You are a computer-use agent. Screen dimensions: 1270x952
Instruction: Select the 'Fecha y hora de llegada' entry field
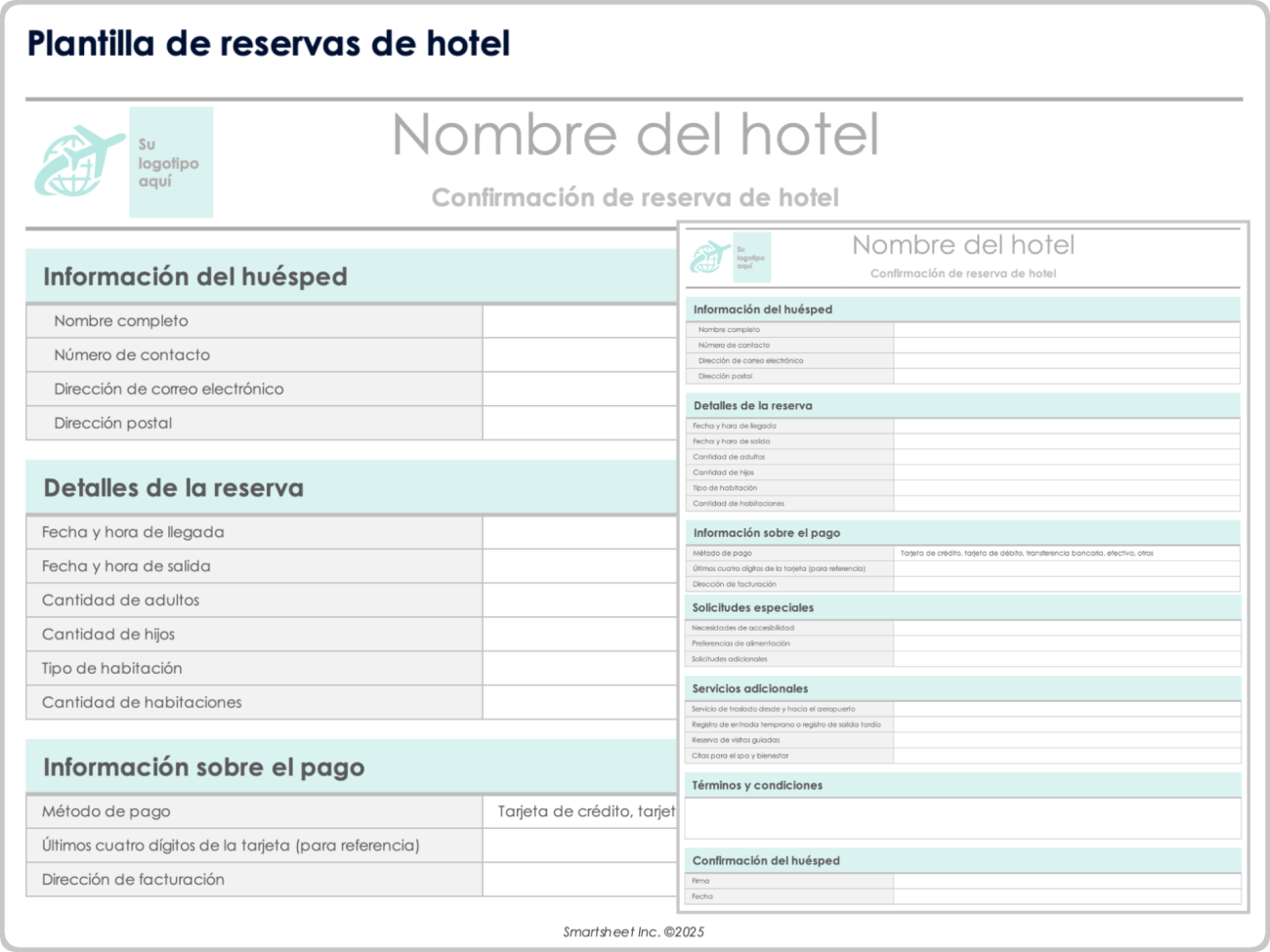click(x=581, y=532)
